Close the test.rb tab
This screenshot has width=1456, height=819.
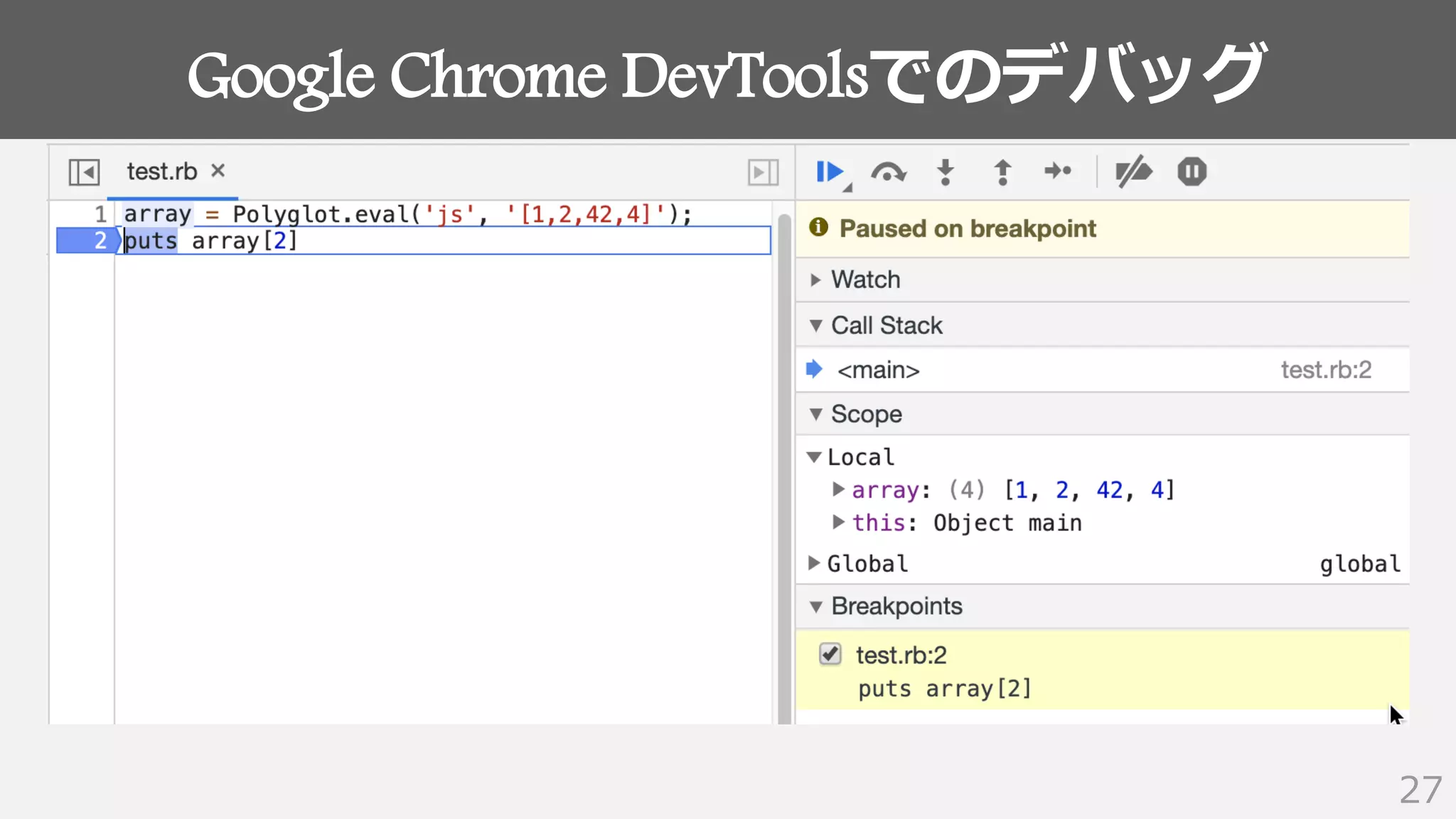click(x=218, y=171)
